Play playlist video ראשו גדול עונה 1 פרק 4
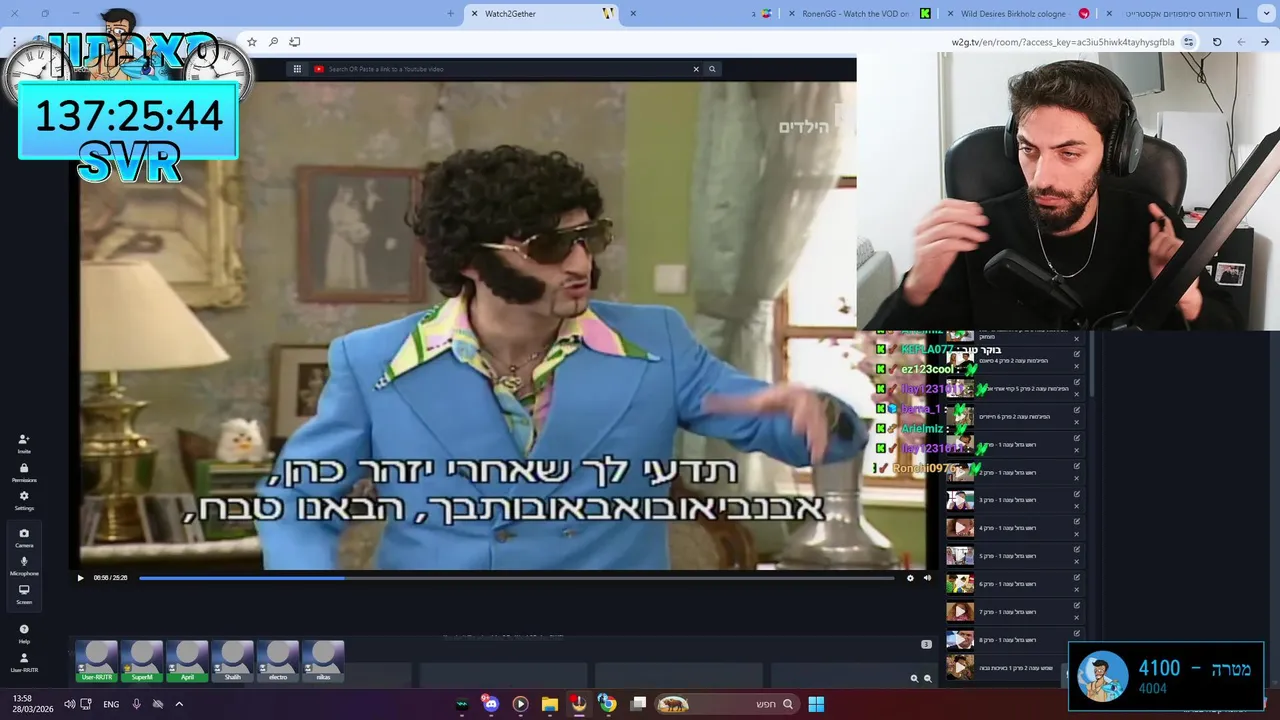Image resolution: width=1280 pixels, height=720 pixels. (960, 528)
